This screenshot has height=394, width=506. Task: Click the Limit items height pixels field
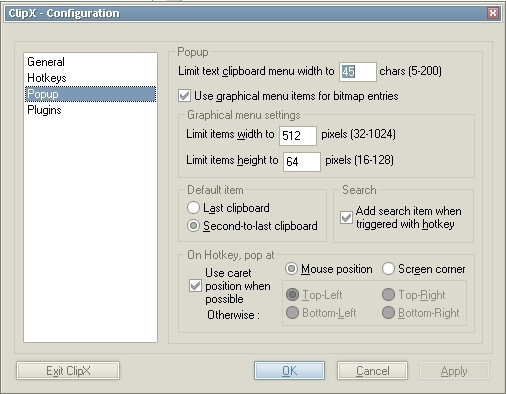click(302, 161)
